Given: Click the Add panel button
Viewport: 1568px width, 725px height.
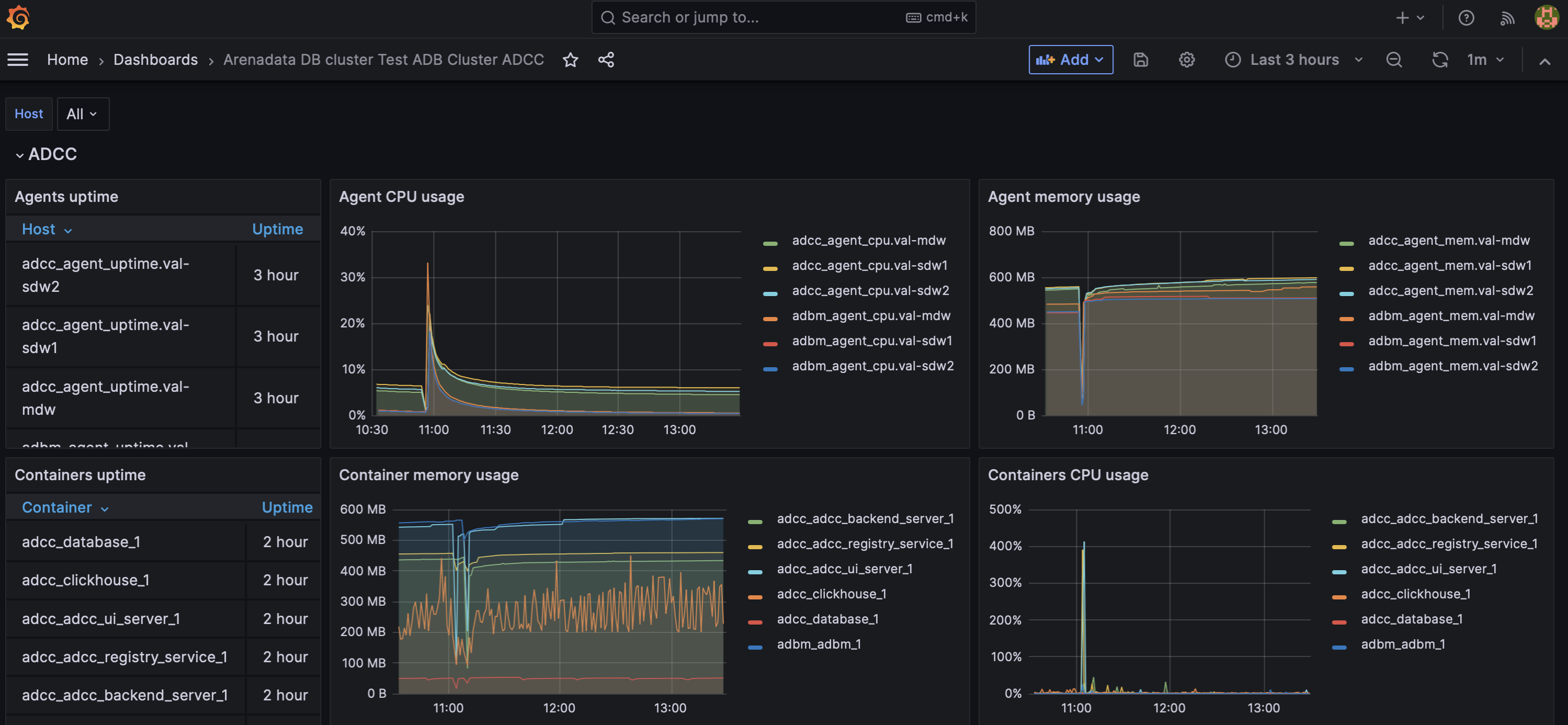Looking at the screenshot, I should 1070,60.
